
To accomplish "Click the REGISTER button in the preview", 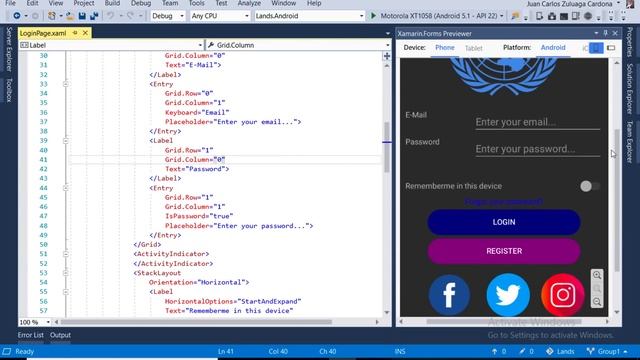I will (504, 251).
